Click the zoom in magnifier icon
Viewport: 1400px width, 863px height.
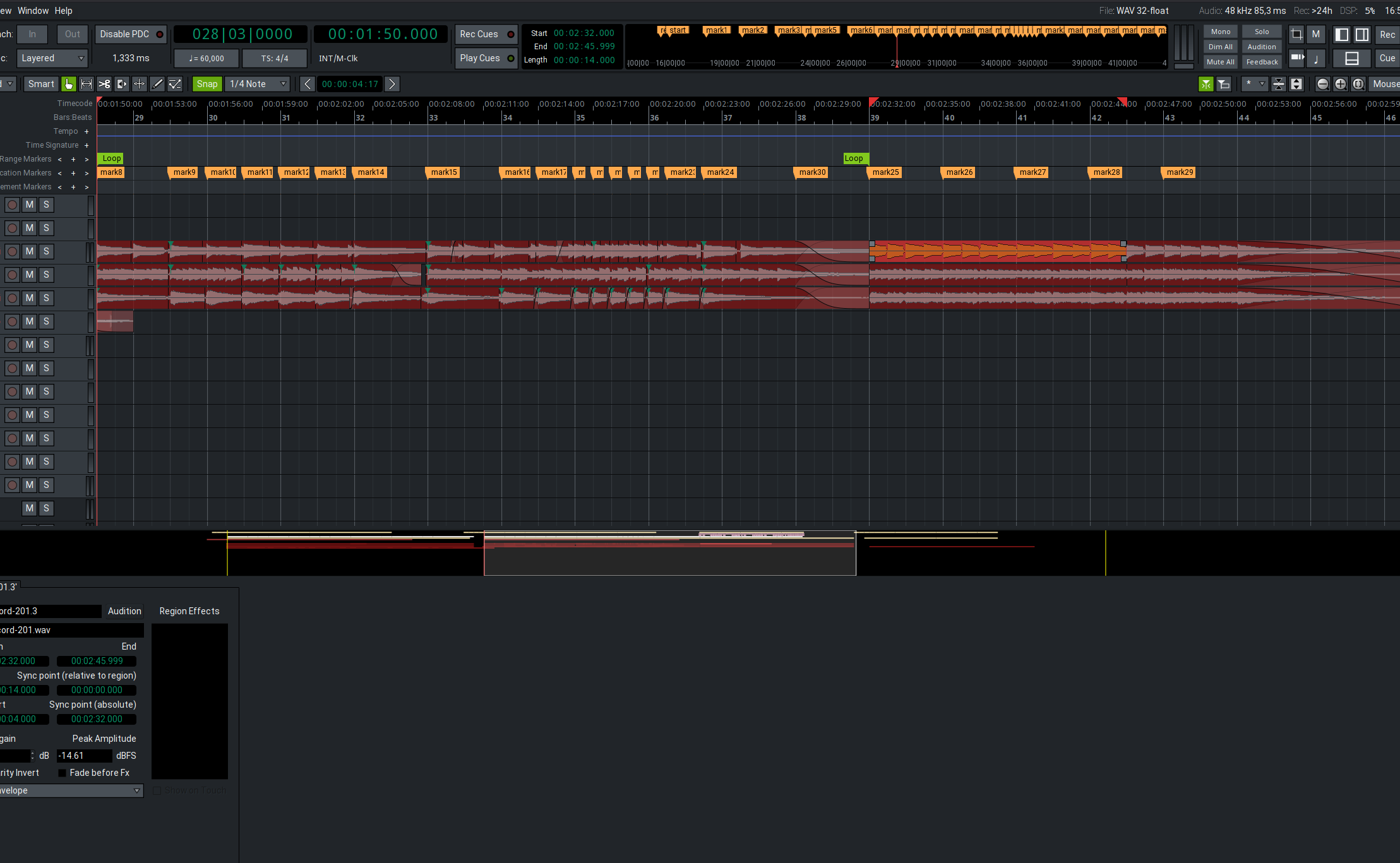(1340, 84)
